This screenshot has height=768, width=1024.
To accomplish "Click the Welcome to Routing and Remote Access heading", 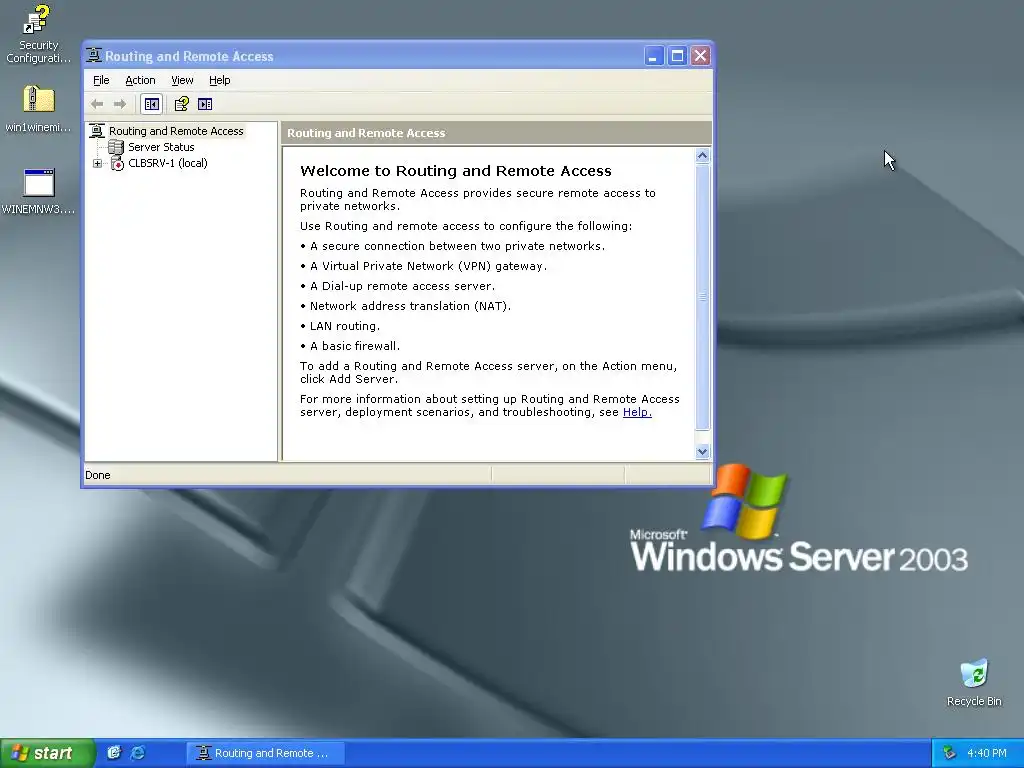I will pos(456,171).
